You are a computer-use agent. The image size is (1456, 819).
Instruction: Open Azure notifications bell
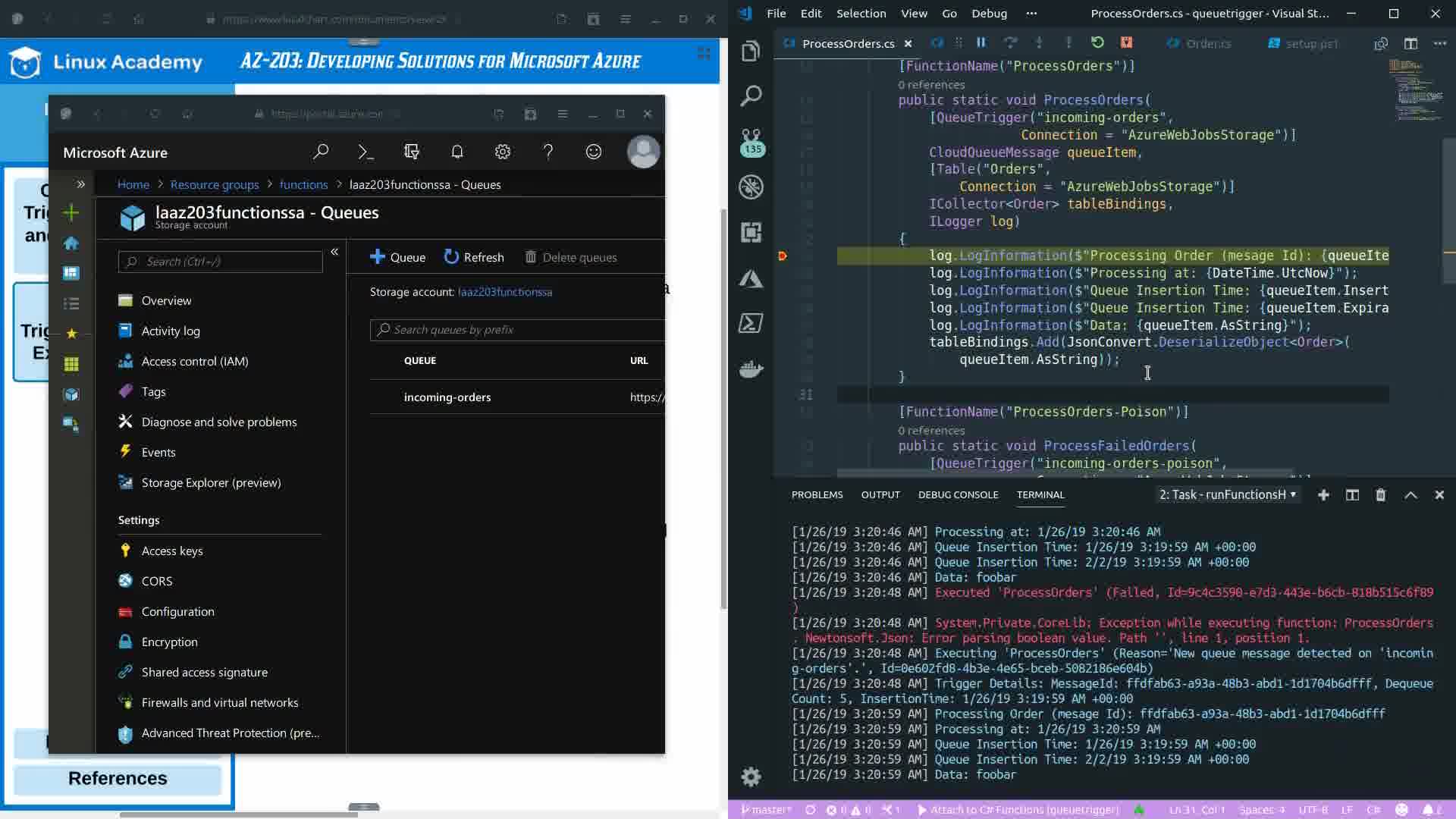point(457,152)
